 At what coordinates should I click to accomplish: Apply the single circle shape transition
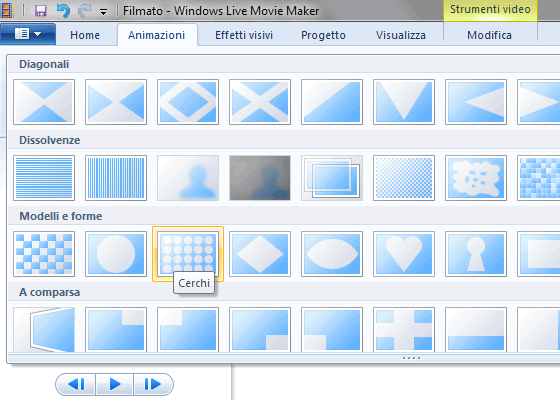click(x=116, y=254)
